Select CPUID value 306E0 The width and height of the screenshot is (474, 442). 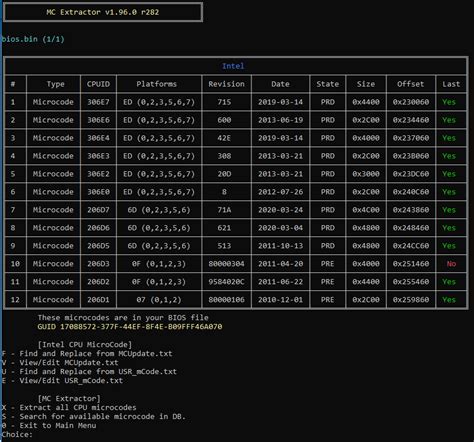pyautogui.click(x=98, y=192)
